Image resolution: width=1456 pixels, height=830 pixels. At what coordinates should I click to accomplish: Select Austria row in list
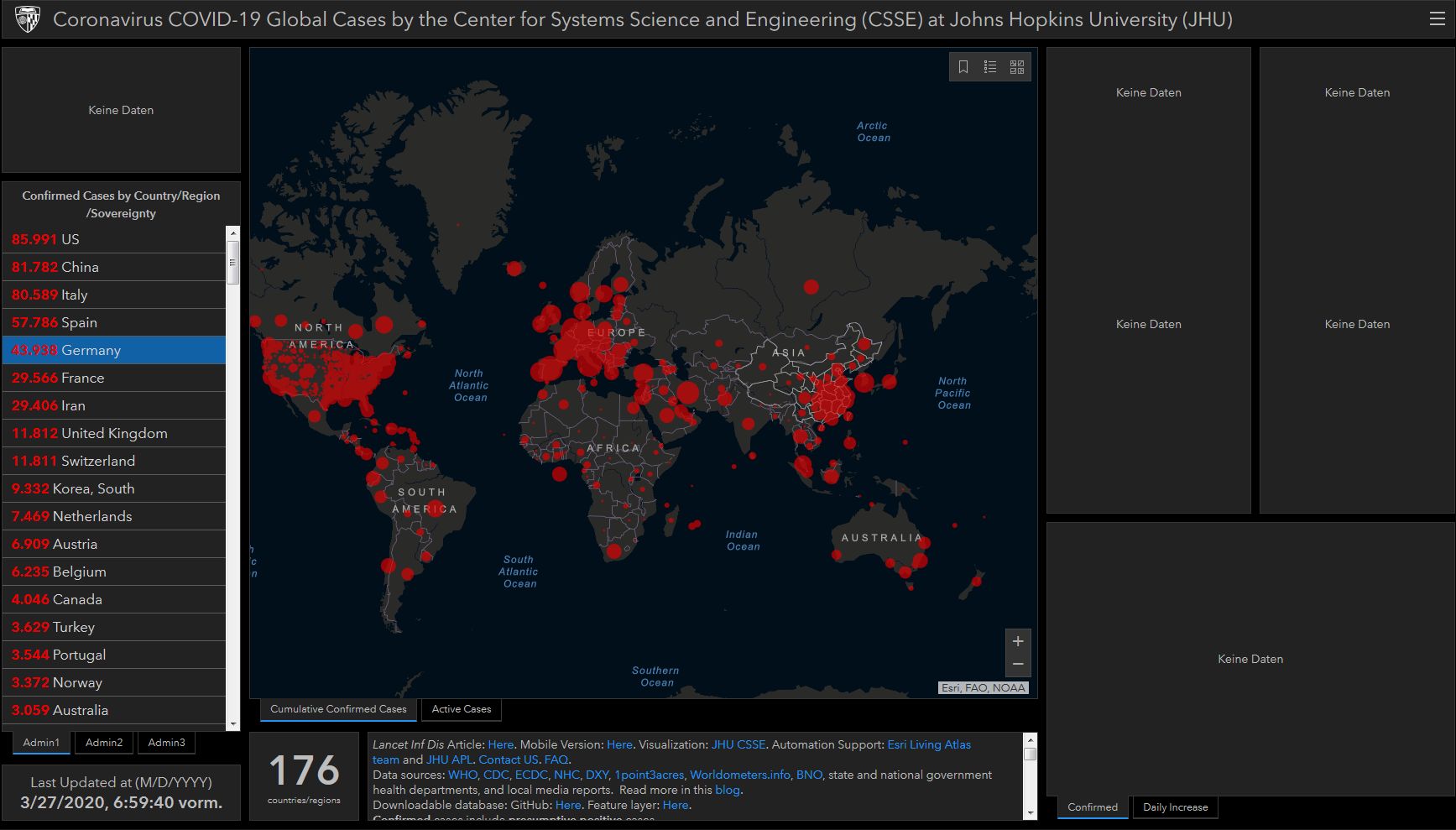point(114,544)
